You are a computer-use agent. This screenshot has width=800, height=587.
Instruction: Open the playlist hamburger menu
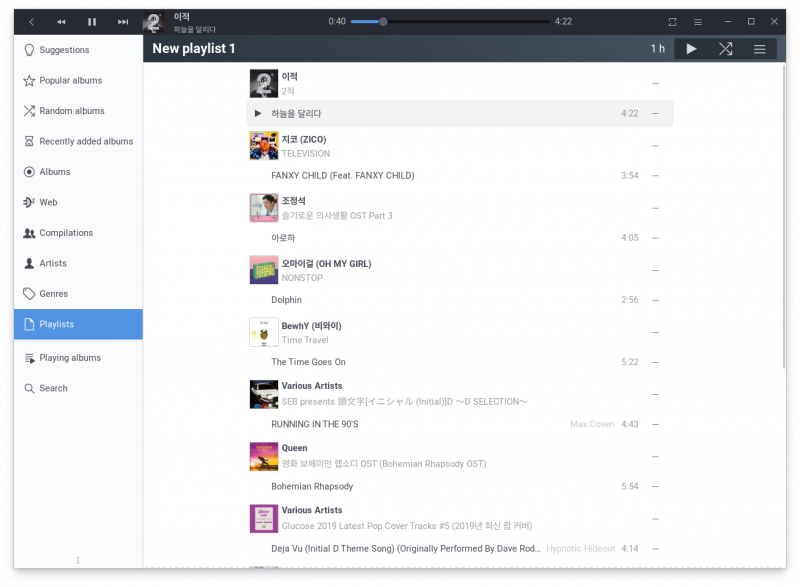[x=759, y=49]
